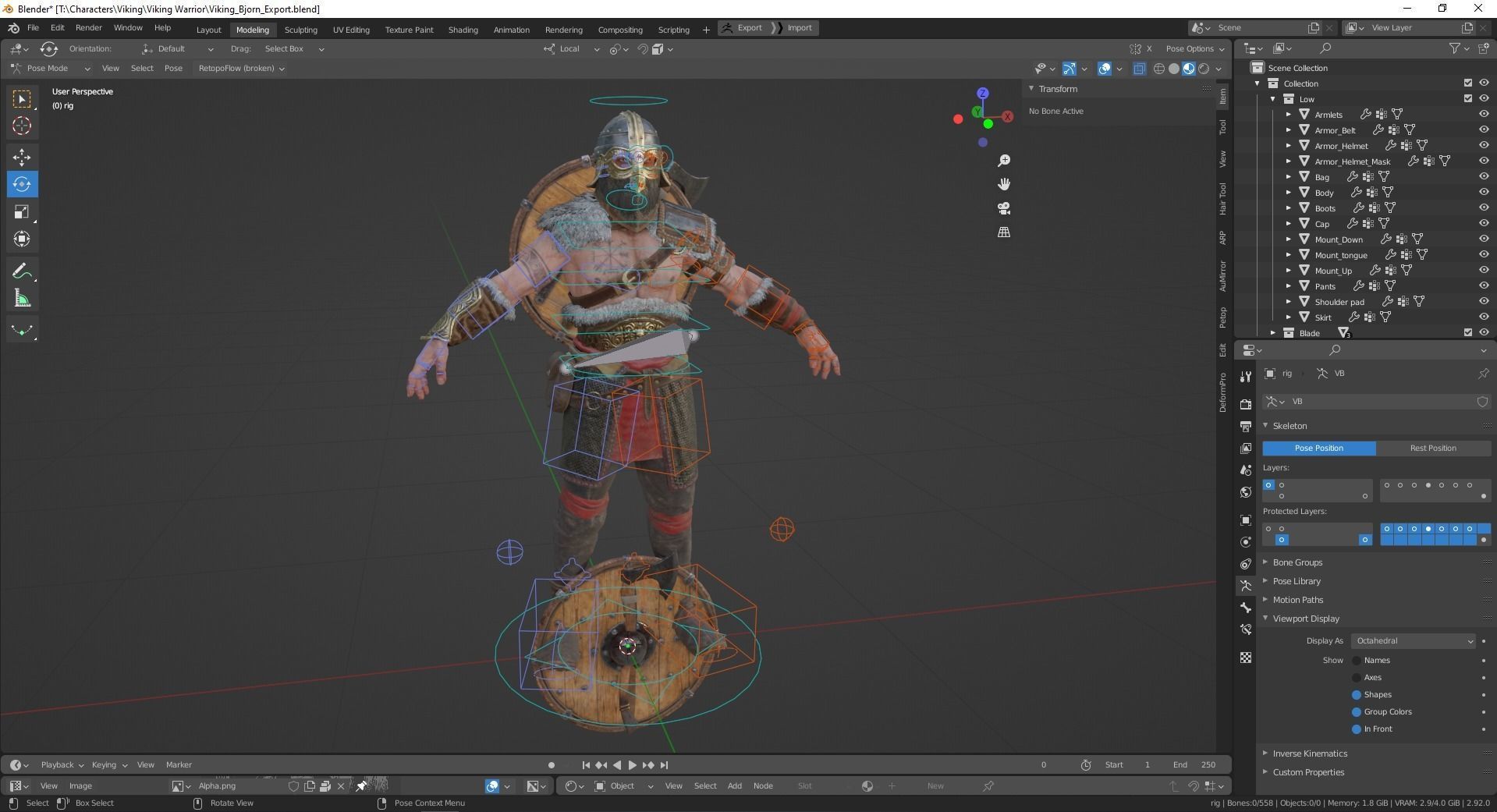Hide Body object with eye icon
Viewport: 1497px width, 812px height.
(x=1484, y=192)
